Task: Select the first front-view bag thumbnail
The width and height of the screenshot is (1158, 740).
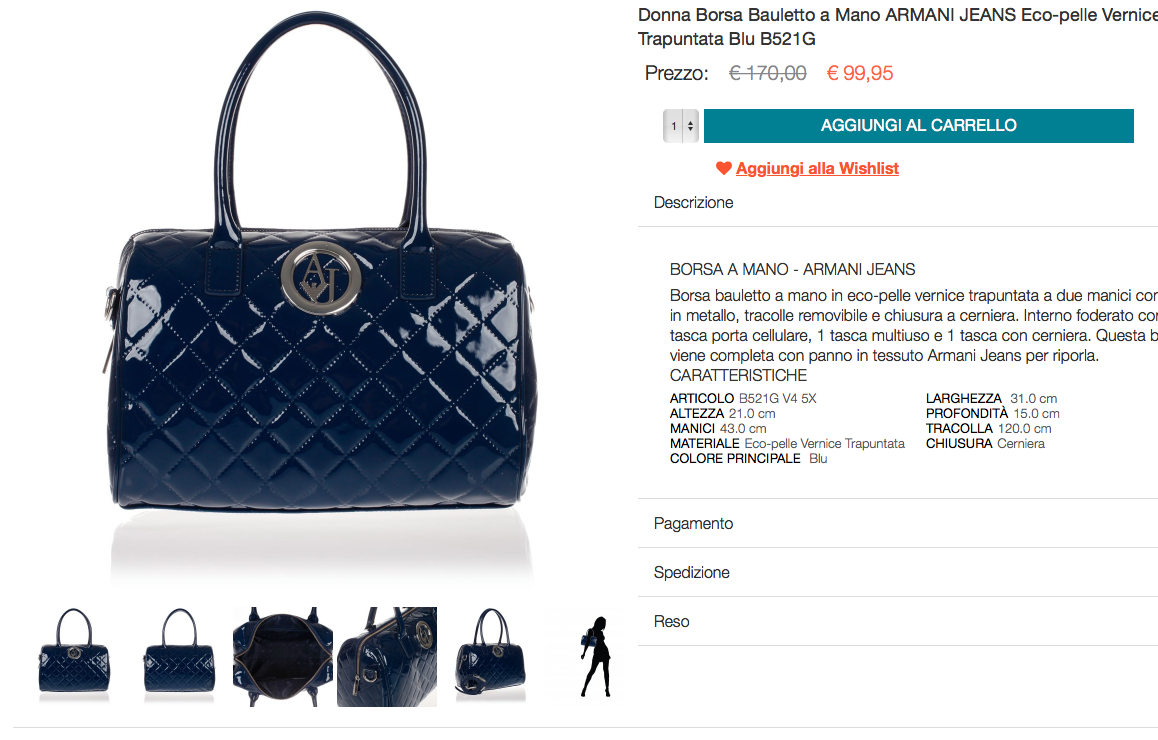Action: click(x=74, y=654)
